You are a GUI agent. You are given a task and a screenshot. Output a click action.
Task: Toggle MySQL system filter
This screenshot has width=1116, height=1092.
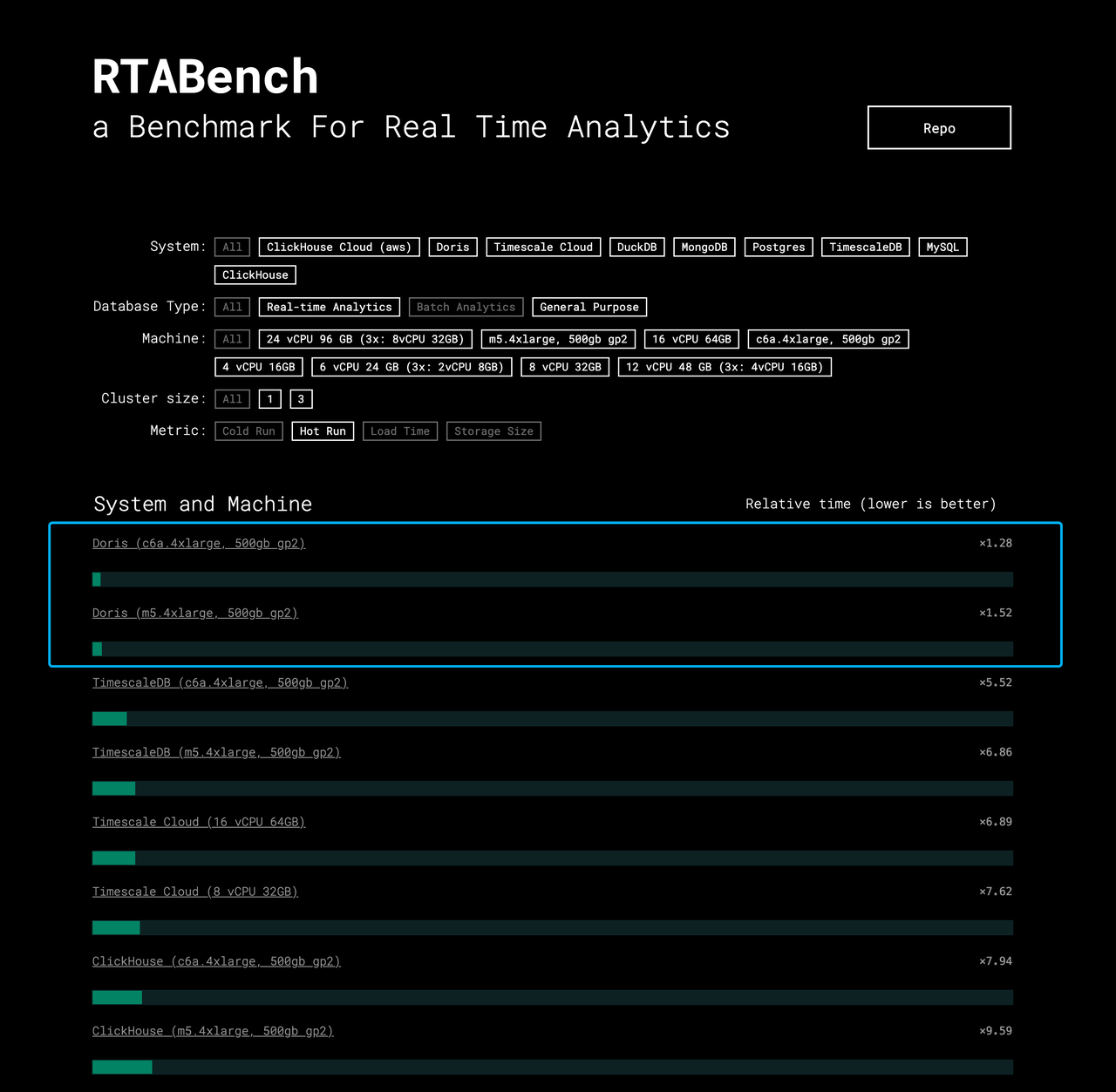click(x=942, y=247)
